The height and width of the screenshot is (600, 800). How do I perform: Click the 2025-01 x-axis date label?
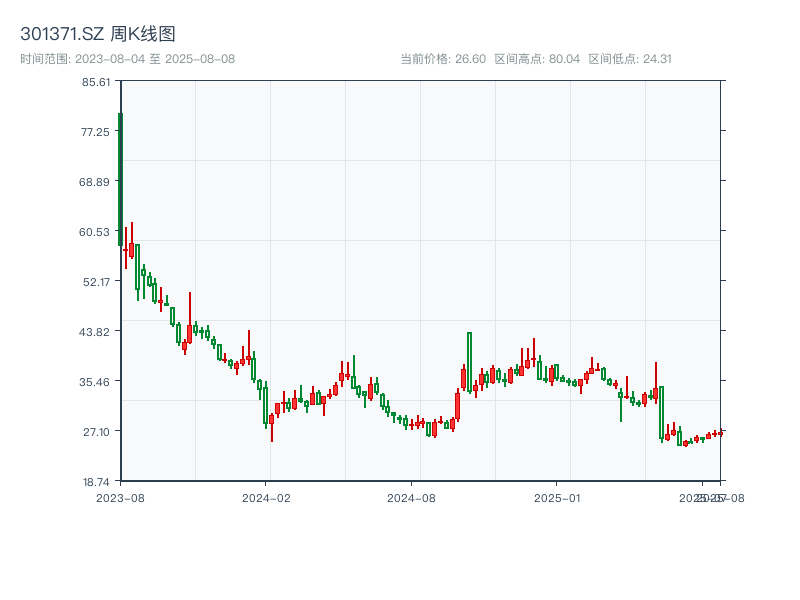coord(558,497)
